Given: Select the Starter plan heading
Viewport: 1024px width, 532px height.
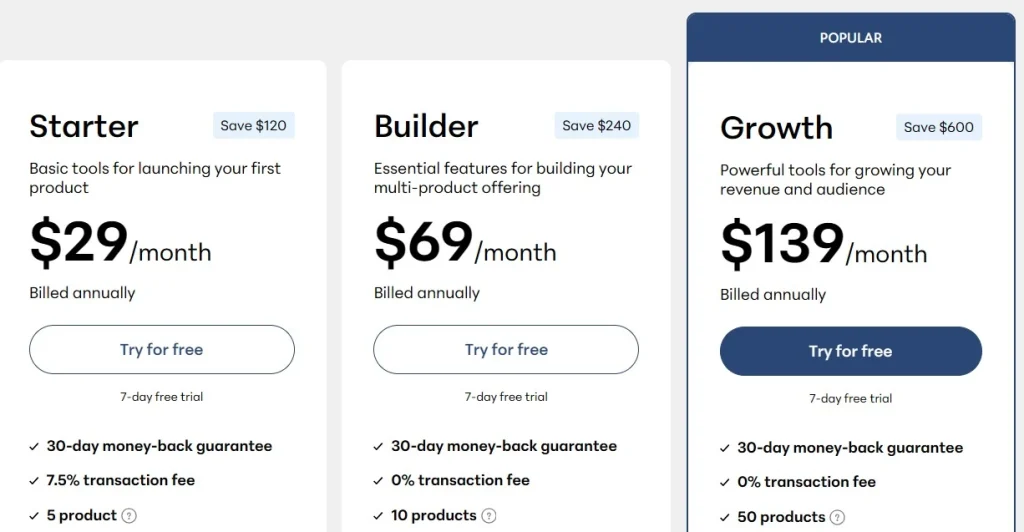Looking at the screenshot, I should [x=84, y=126].
